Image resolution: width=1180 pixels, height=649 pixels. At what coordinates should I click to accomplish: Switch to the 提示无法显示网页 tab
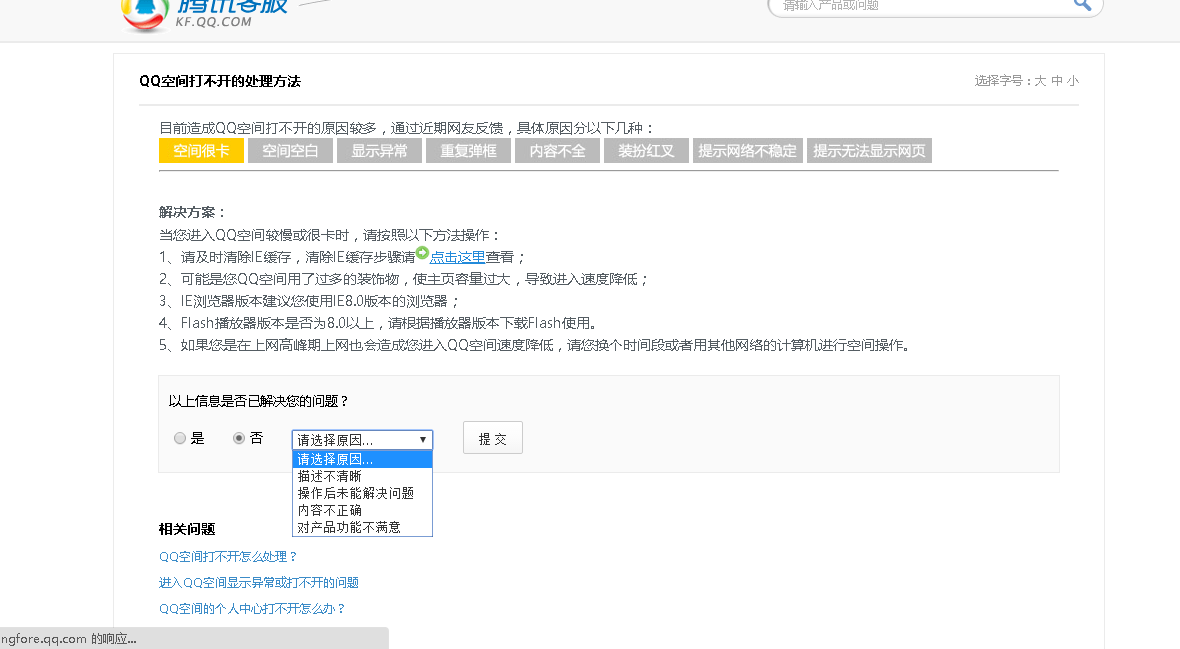point(869,151)
